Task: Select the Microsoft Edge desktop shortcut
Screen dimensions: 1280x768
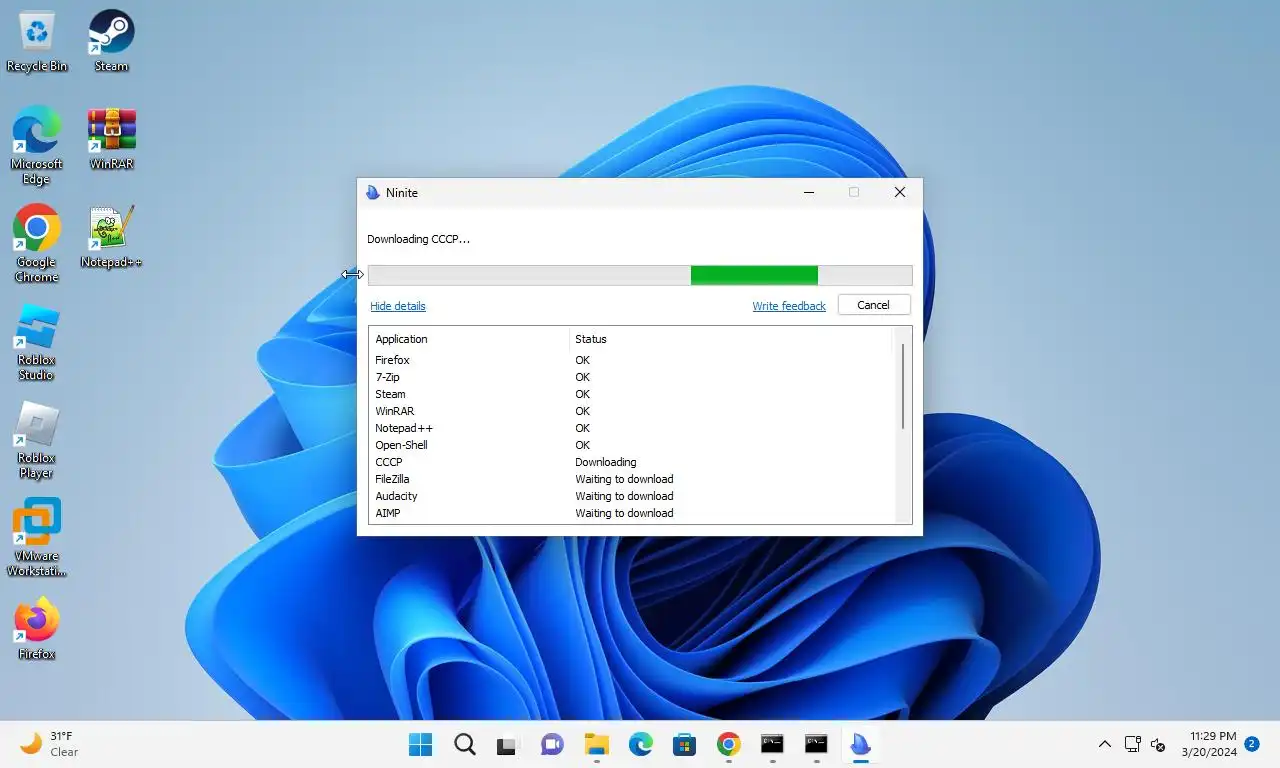Action: 37,146
